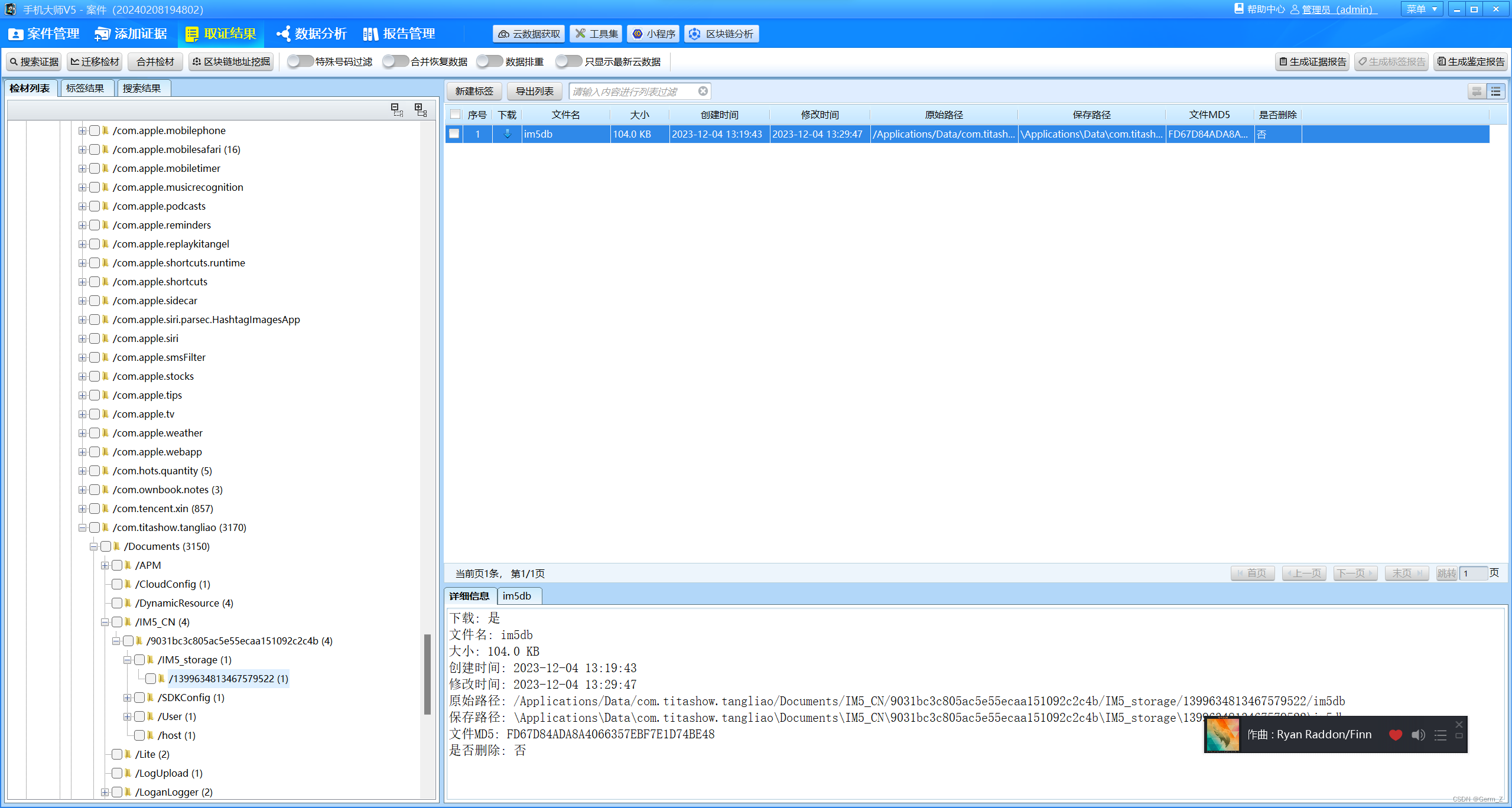Open the 数据分析 main tab
The image size is (1512, 808).
(x=311, y=34)
